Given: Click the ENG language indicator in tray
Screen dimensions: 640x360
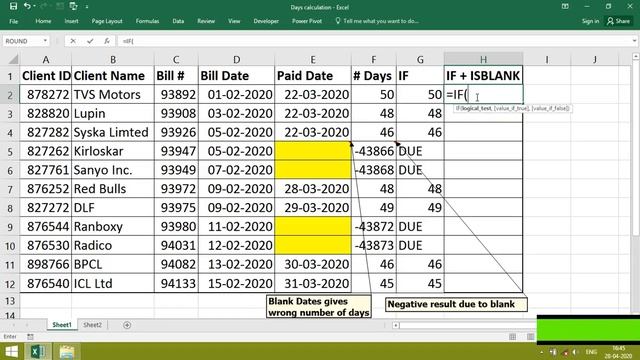Looking at the screenshot, I should coord(591,352).
